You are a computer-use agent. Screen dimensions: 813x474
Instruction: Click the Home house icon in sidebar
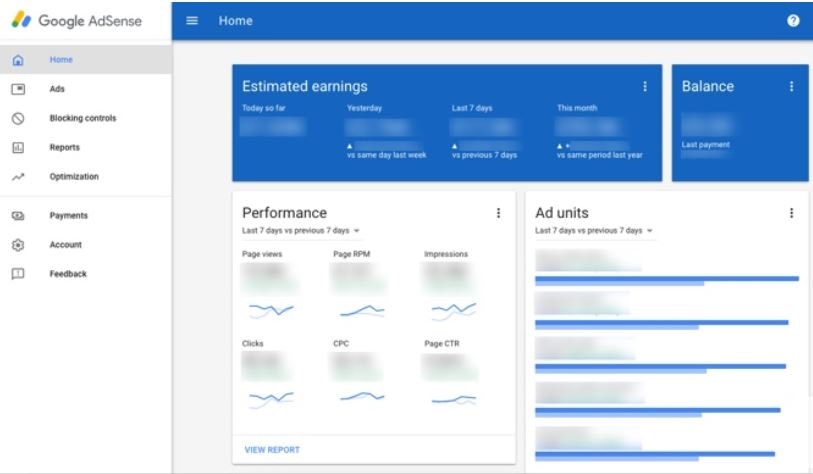[18, 60]
